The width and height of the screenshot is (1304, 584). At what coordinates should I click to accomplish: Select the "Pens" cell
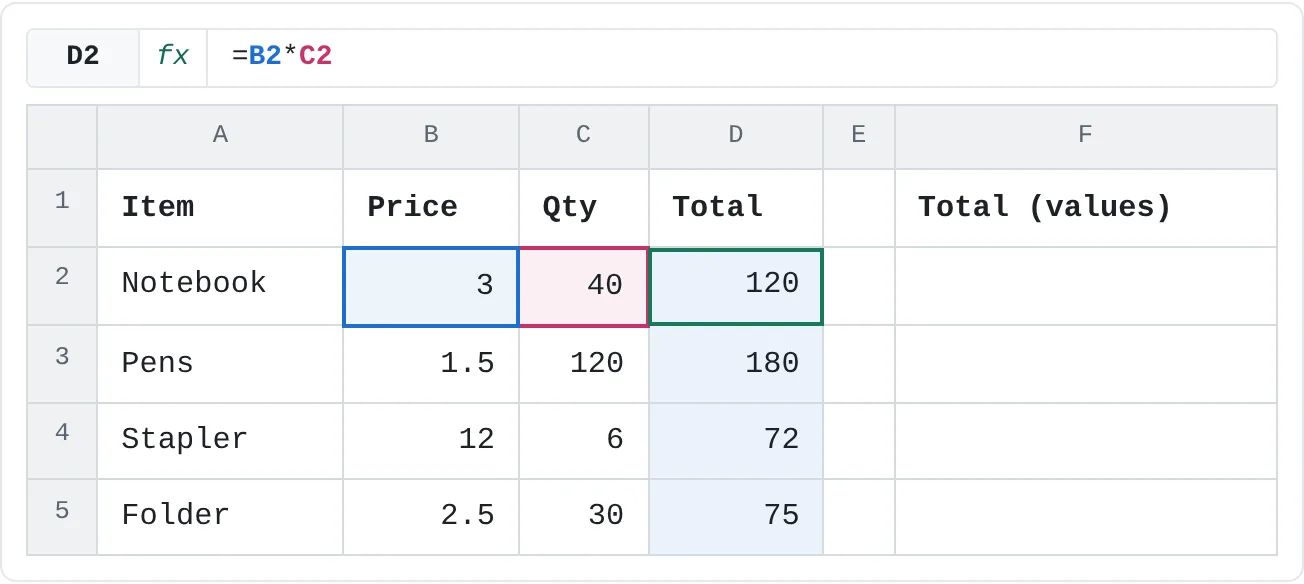tap(220, 364)
